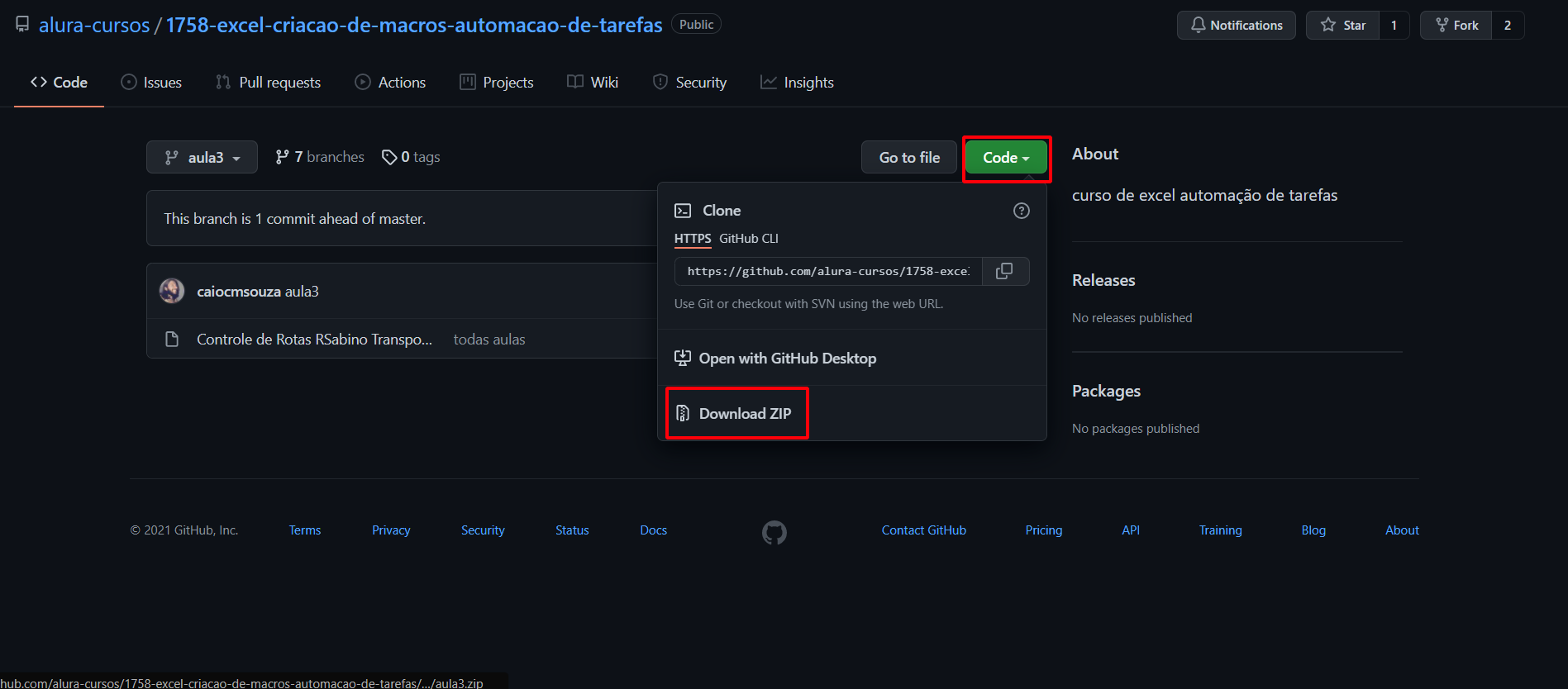Click the repository book icon beside alura-cursos
1568x689 pixels.
point(22,25)
